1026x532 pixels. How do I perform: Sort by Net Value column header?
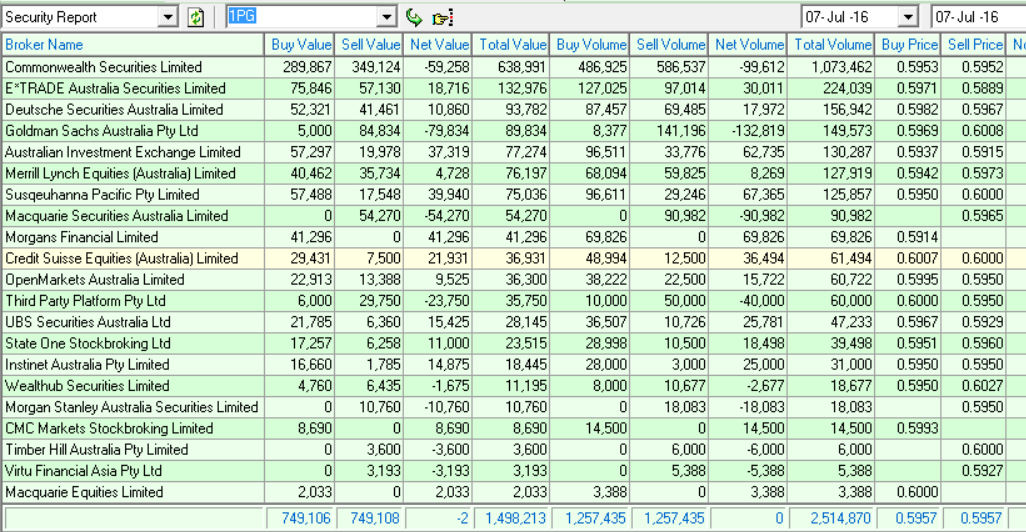438,44
